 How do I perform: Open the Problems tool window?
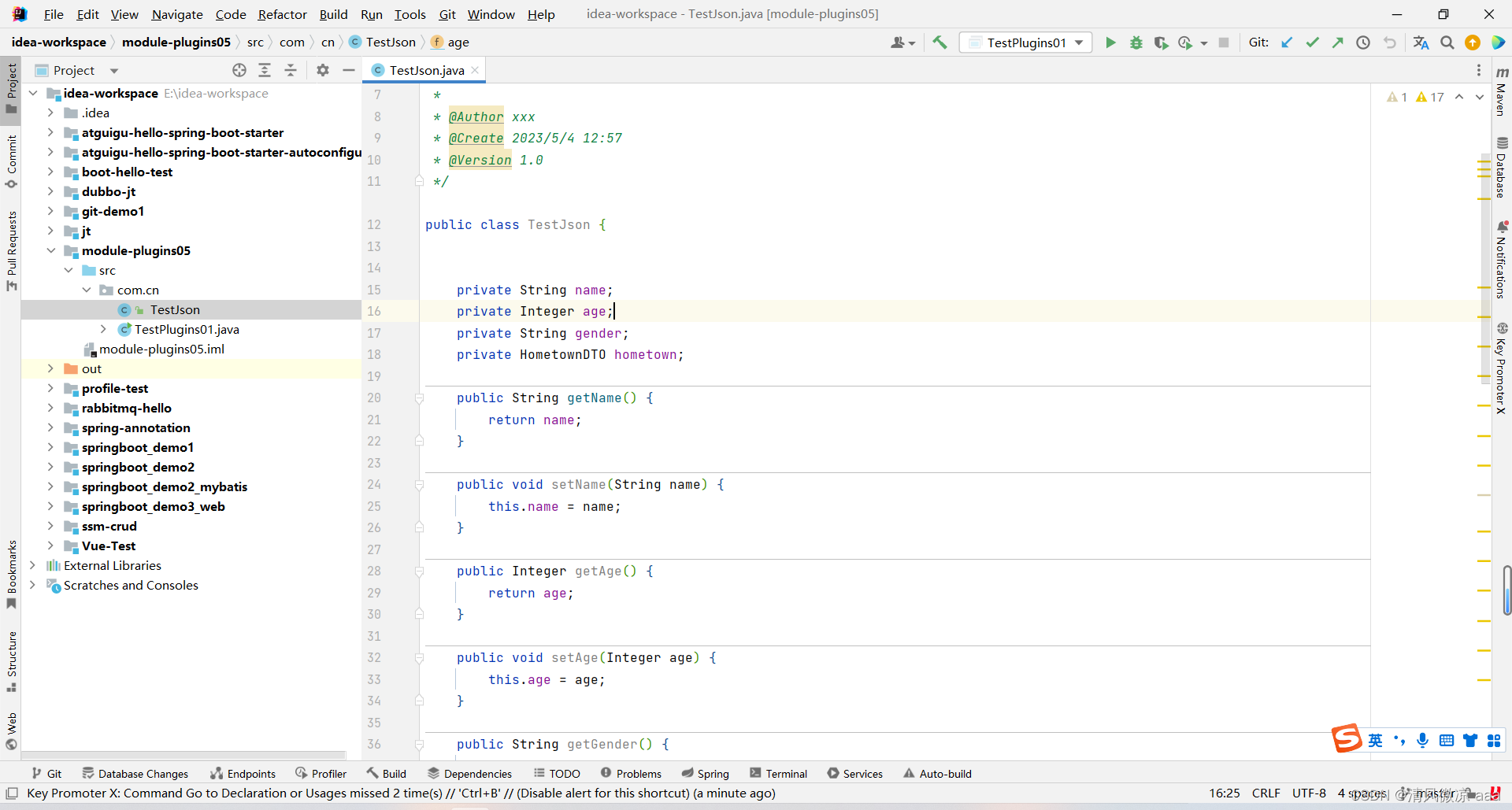631,774
